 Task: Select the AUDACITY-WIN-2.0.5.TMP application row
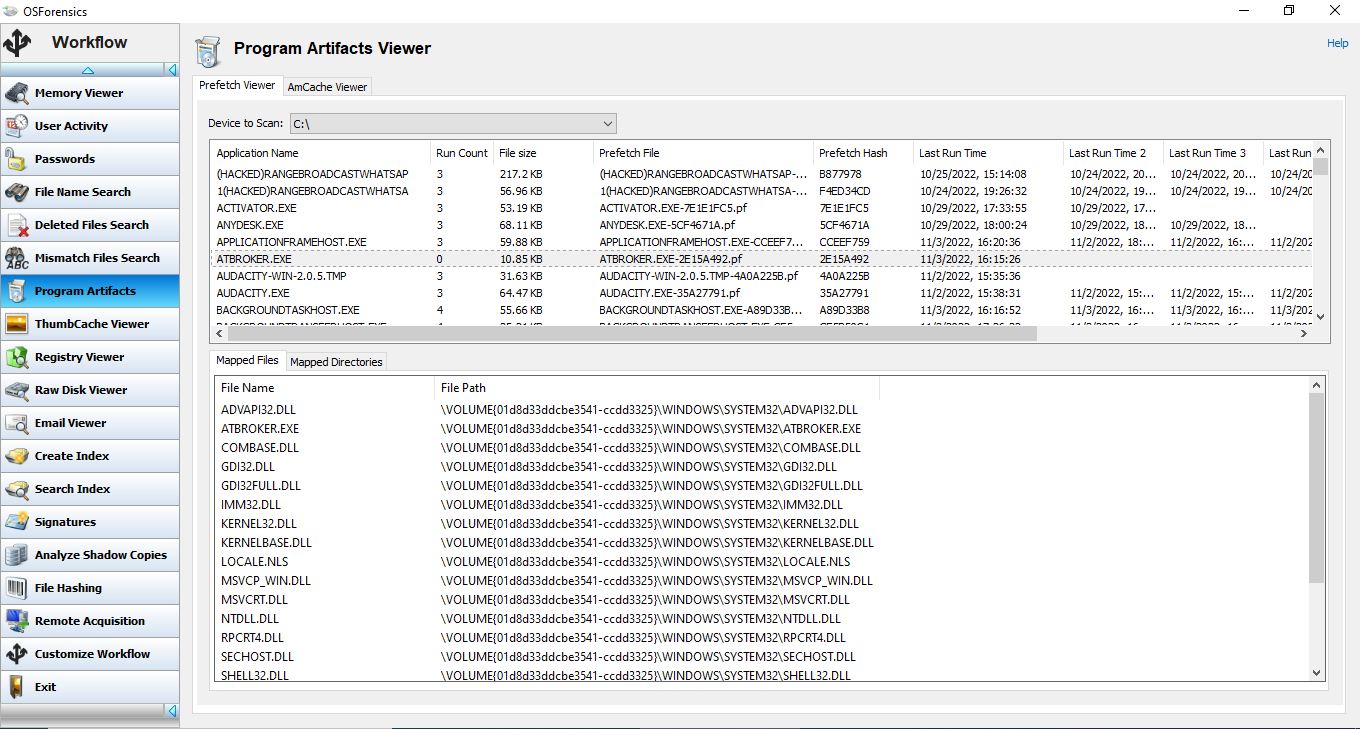[761, 276]
